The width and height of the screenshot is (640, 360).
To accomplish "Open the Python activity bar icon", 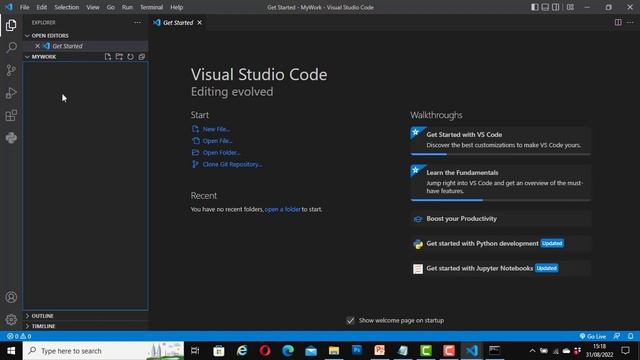I will coord(11,138).
